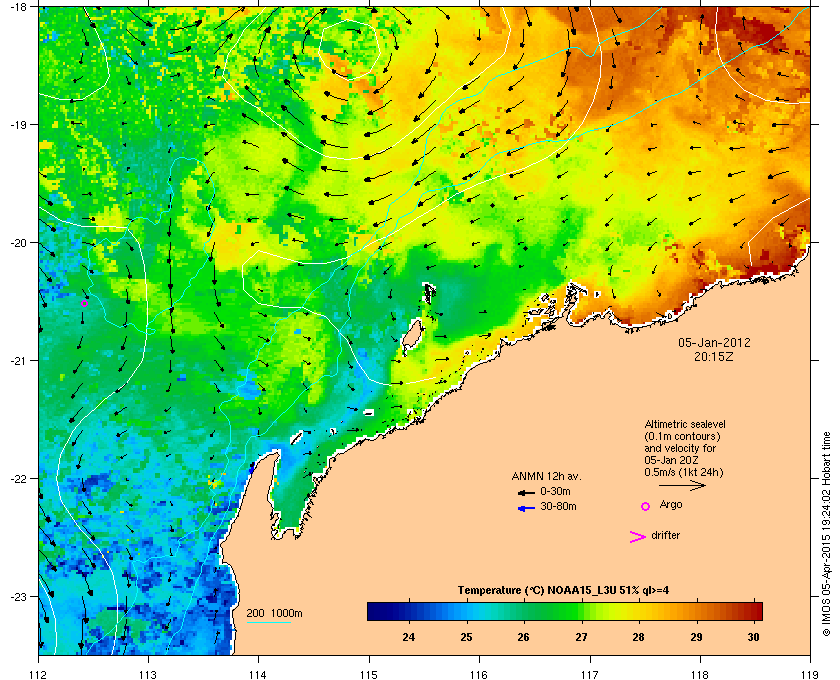This screenshot has height=680, width=840.
Task: Click the '29' colorbar tick label
Action: (x=696, y=637)
